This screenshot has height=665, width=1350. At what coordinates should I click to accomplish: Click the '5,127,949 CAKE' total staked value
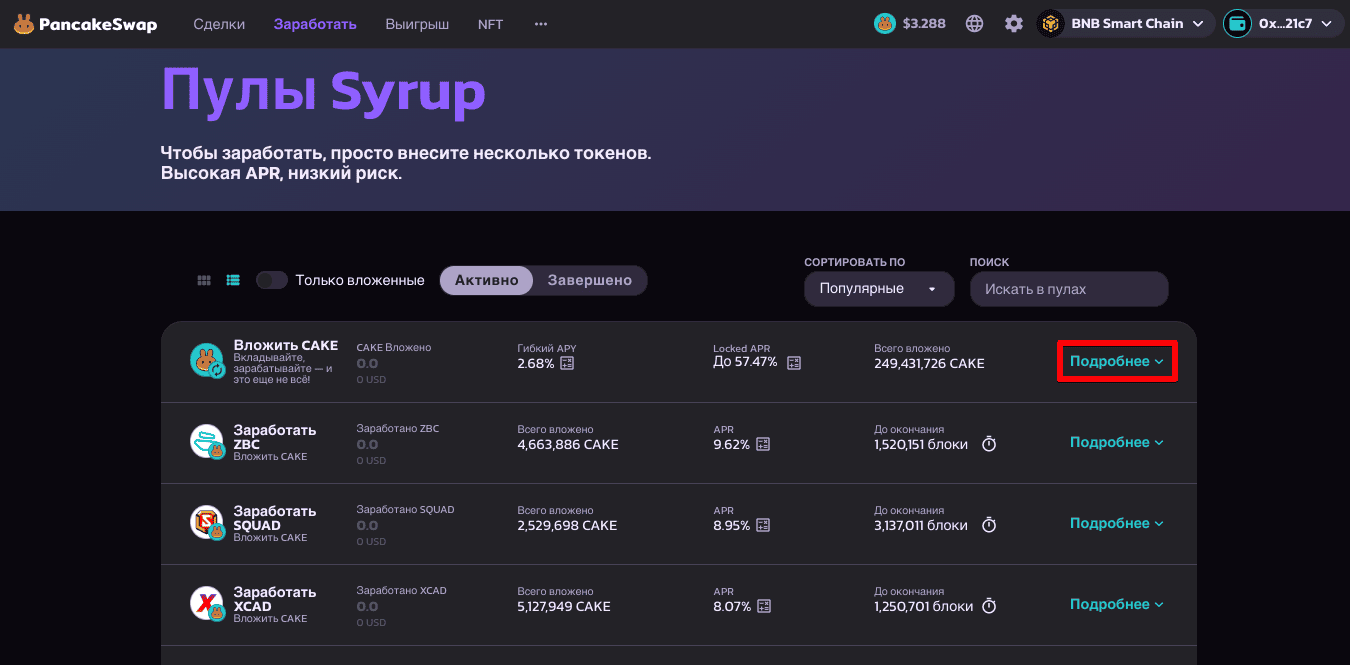coord(564,606)
